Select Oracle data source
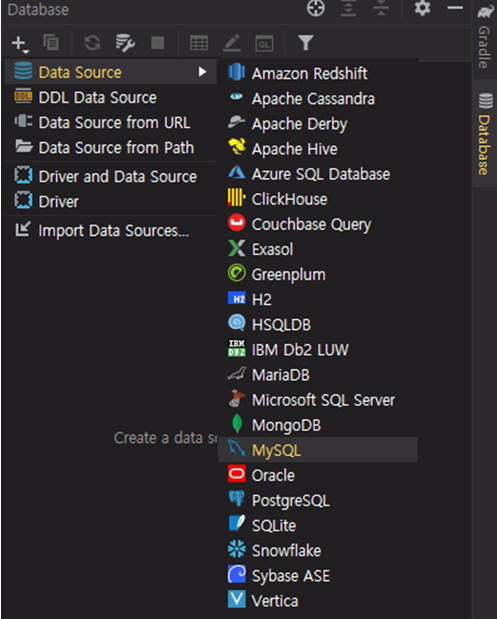 click(x=318, y=475)
